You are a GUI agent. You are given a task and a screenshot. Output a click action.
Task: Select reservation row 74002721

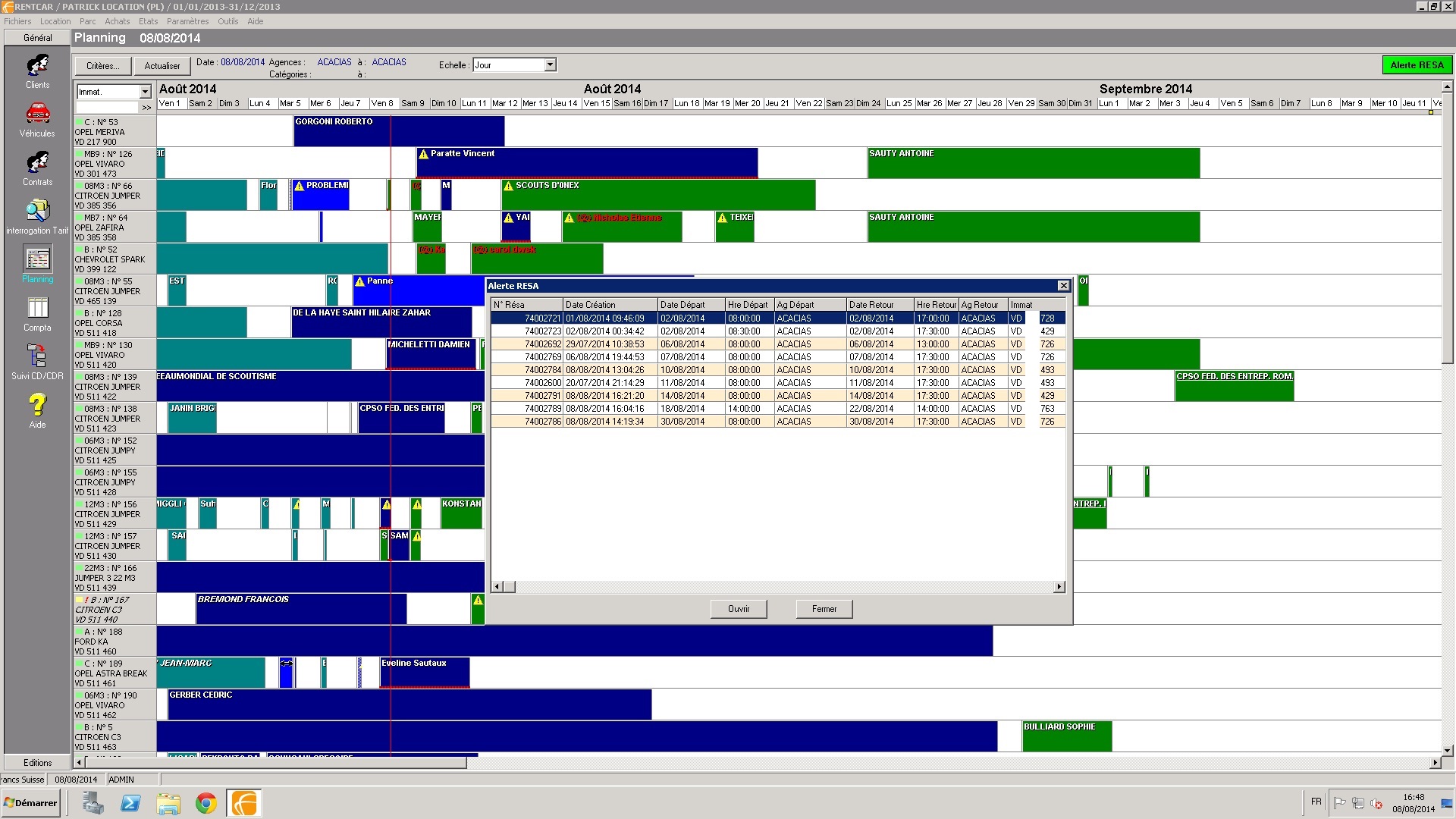pos(778,318)
